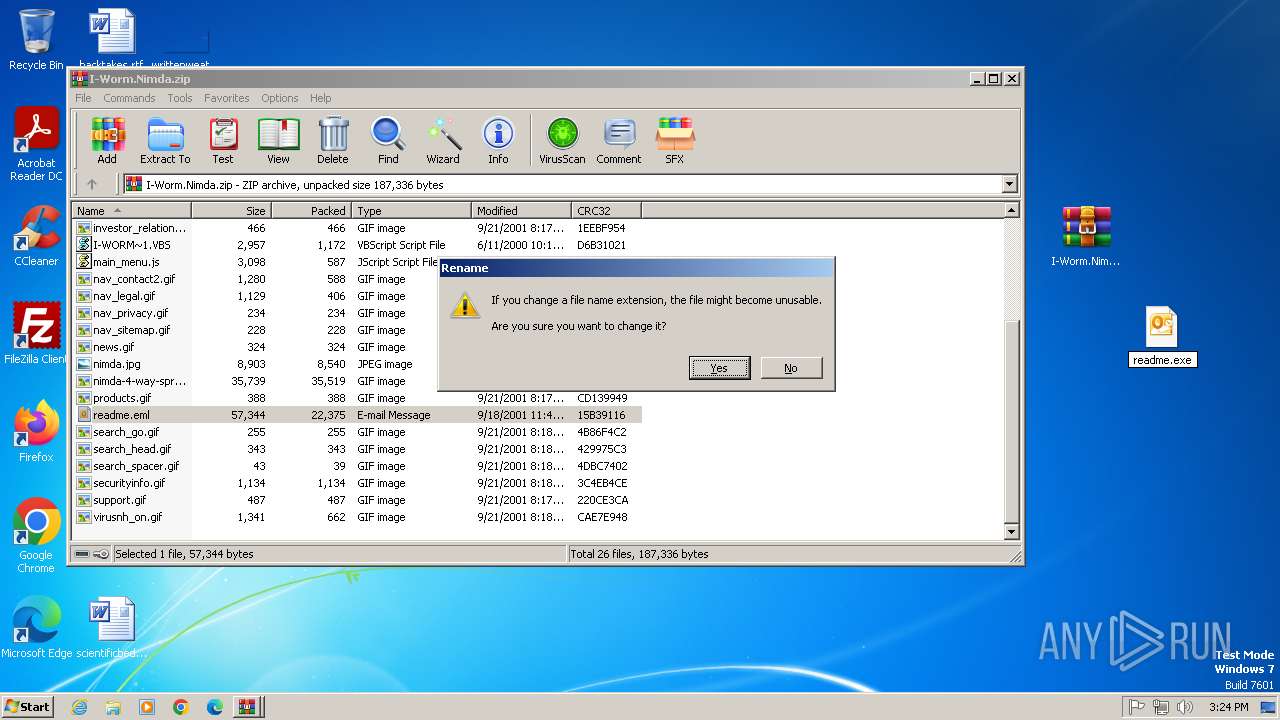
Task: Select the support.gif file row
Action: click(357, 500)
